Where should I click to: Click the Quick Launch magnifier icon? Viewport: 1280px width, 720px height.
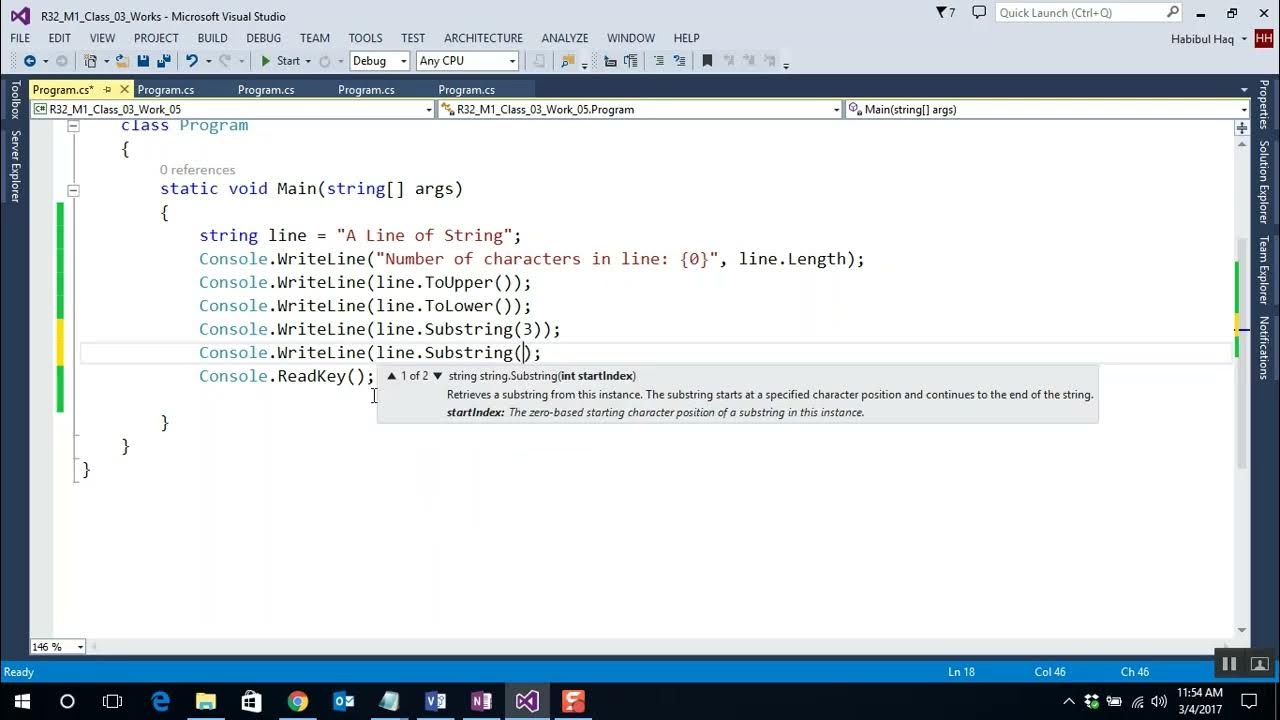pyautogui.click(x=1173, y=13)
